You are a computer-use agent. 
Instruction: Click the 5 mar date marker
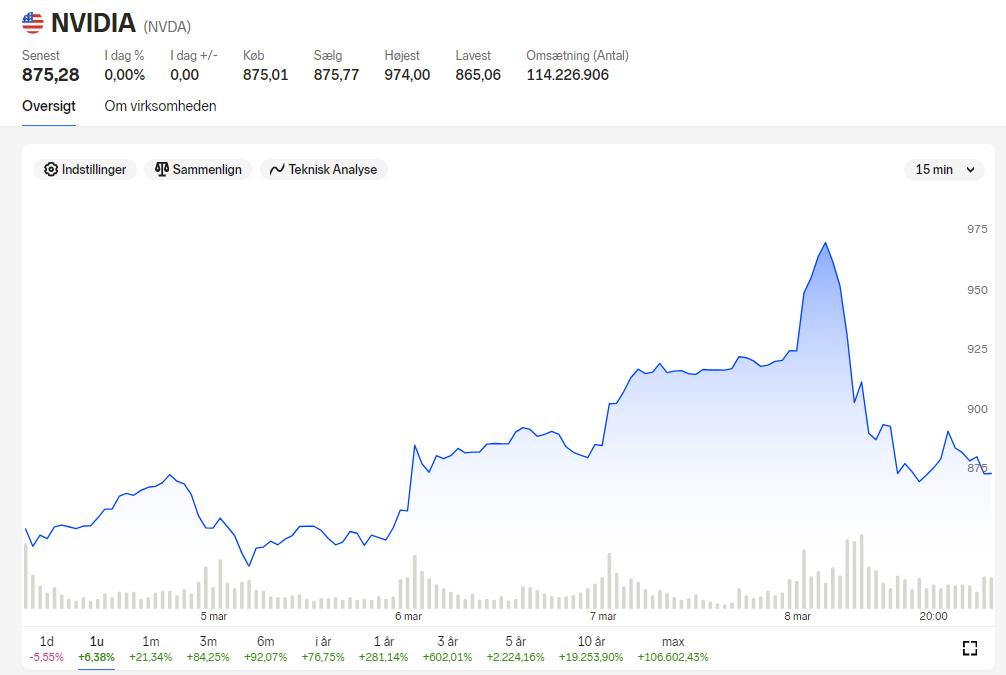(214, 616)
